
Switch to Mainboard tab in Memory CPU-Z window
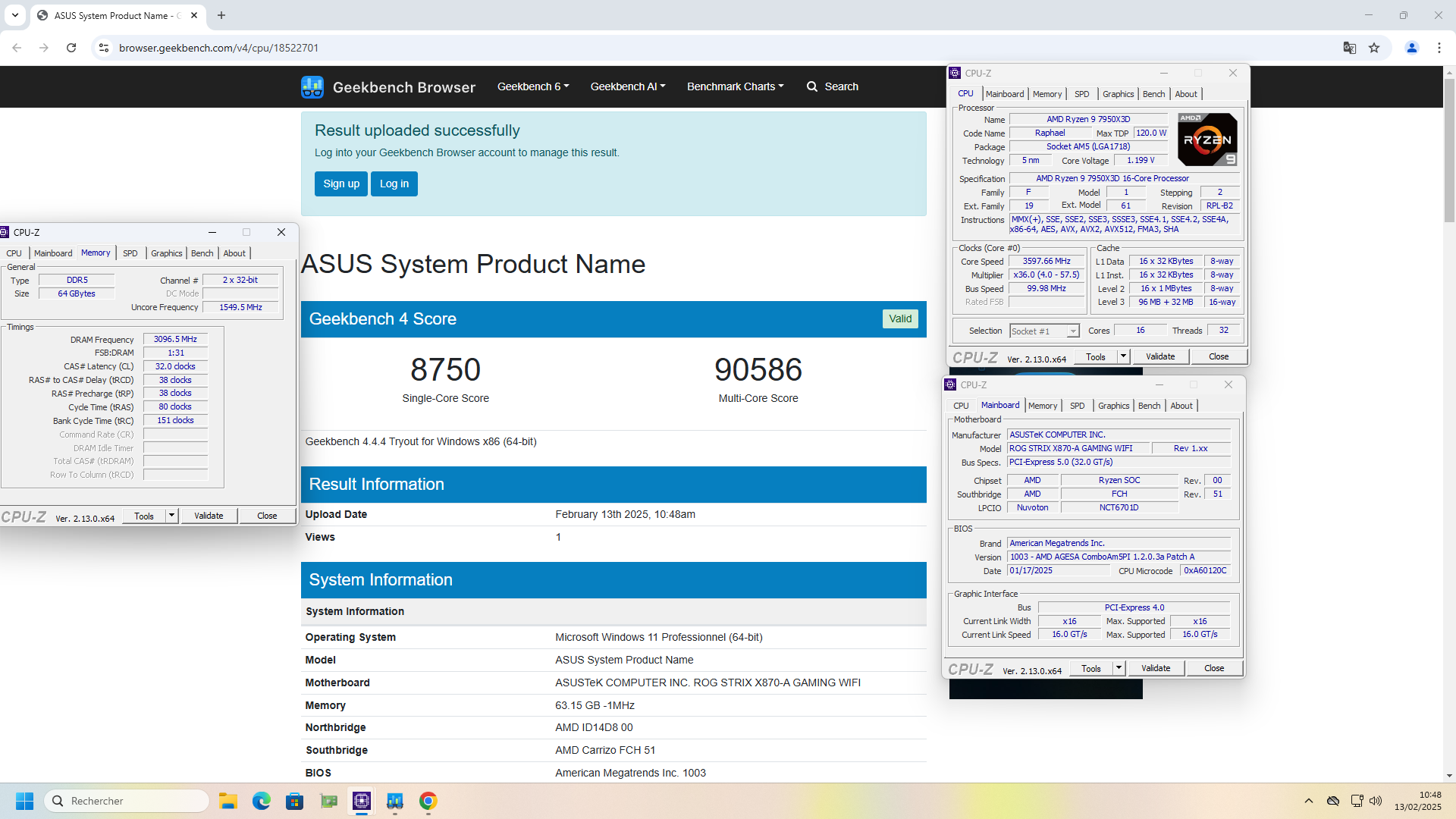pyautogui.click(x=53, y=253)
